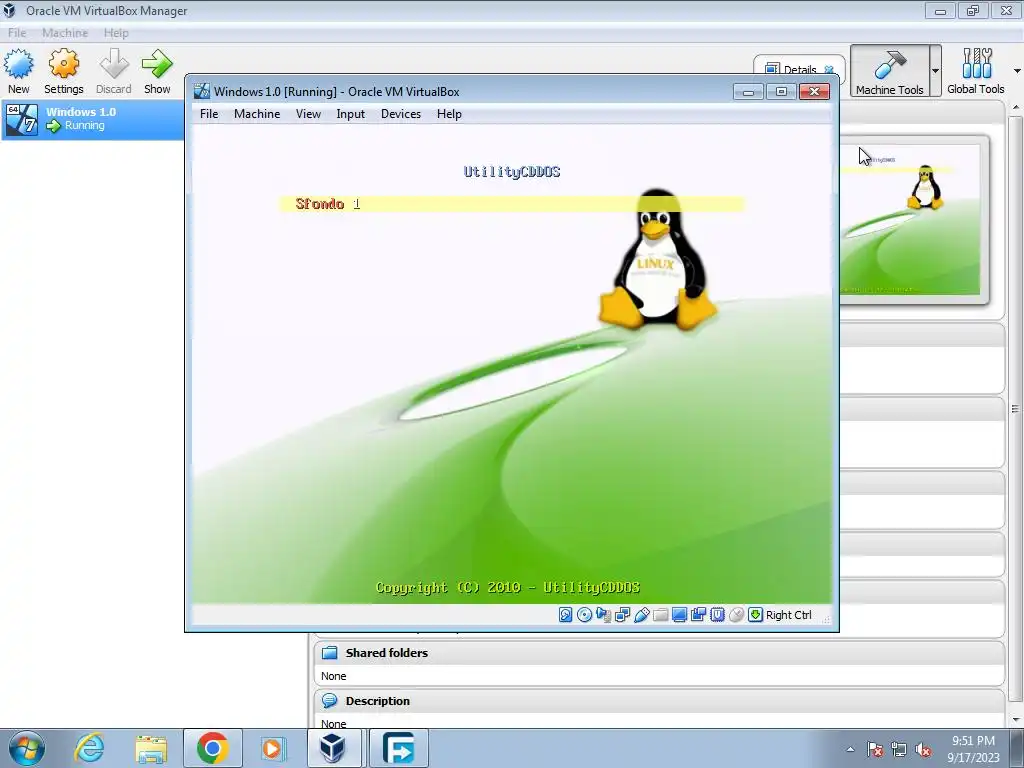Click network icon in system tray
This screenshot has height=768, width=1024.
click(899, 749)
